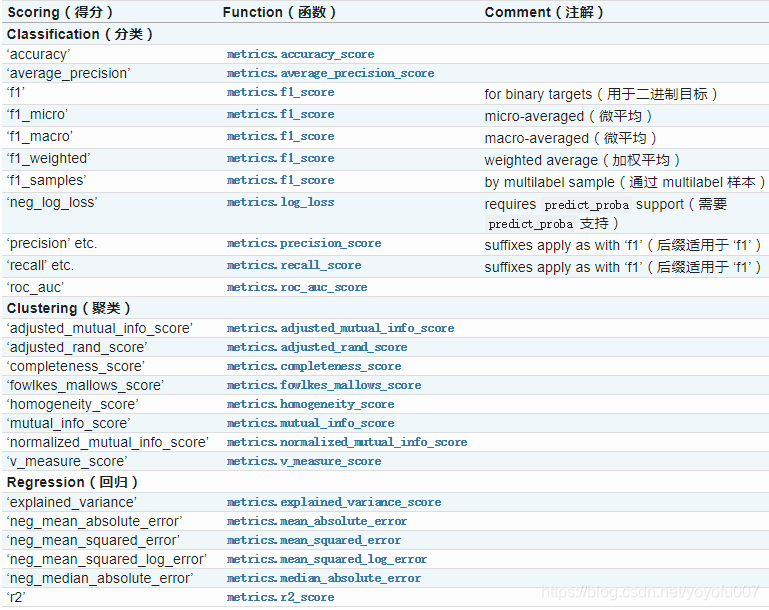Open the metrics.mean_squared_error link

click(313, 540)
